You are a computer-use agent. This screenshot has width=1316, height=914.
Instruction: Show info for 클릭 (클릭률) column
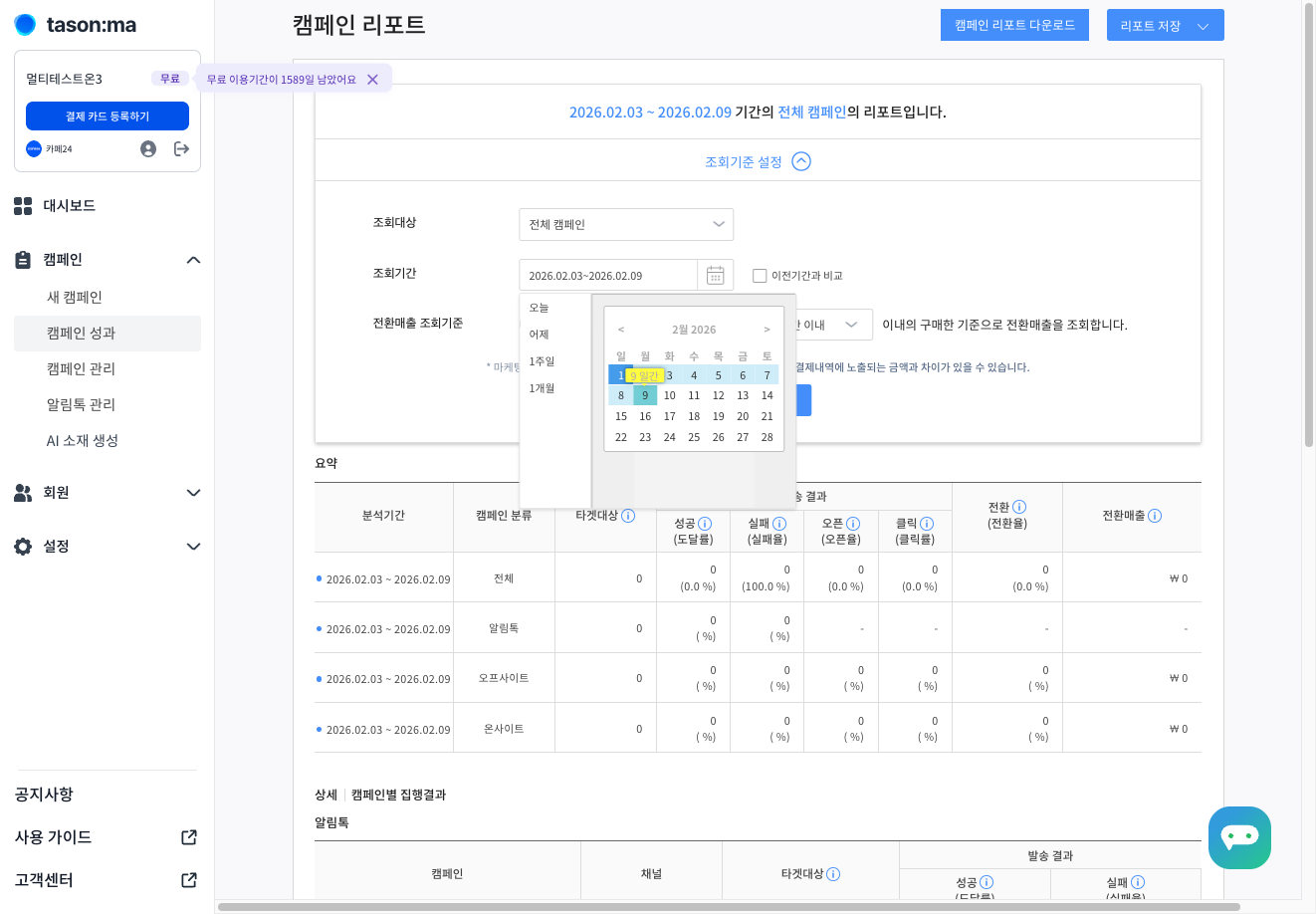pyautogui.click(x=927, y=524)
